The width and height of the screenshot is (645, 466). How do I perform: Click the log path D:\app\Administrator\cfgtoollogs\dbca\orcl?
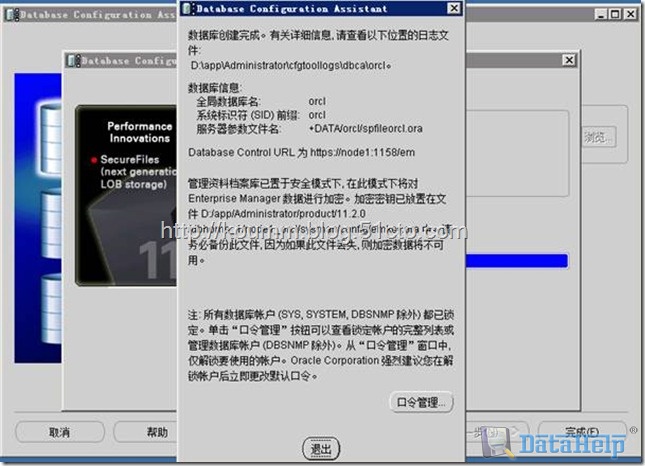pos(290,65)
